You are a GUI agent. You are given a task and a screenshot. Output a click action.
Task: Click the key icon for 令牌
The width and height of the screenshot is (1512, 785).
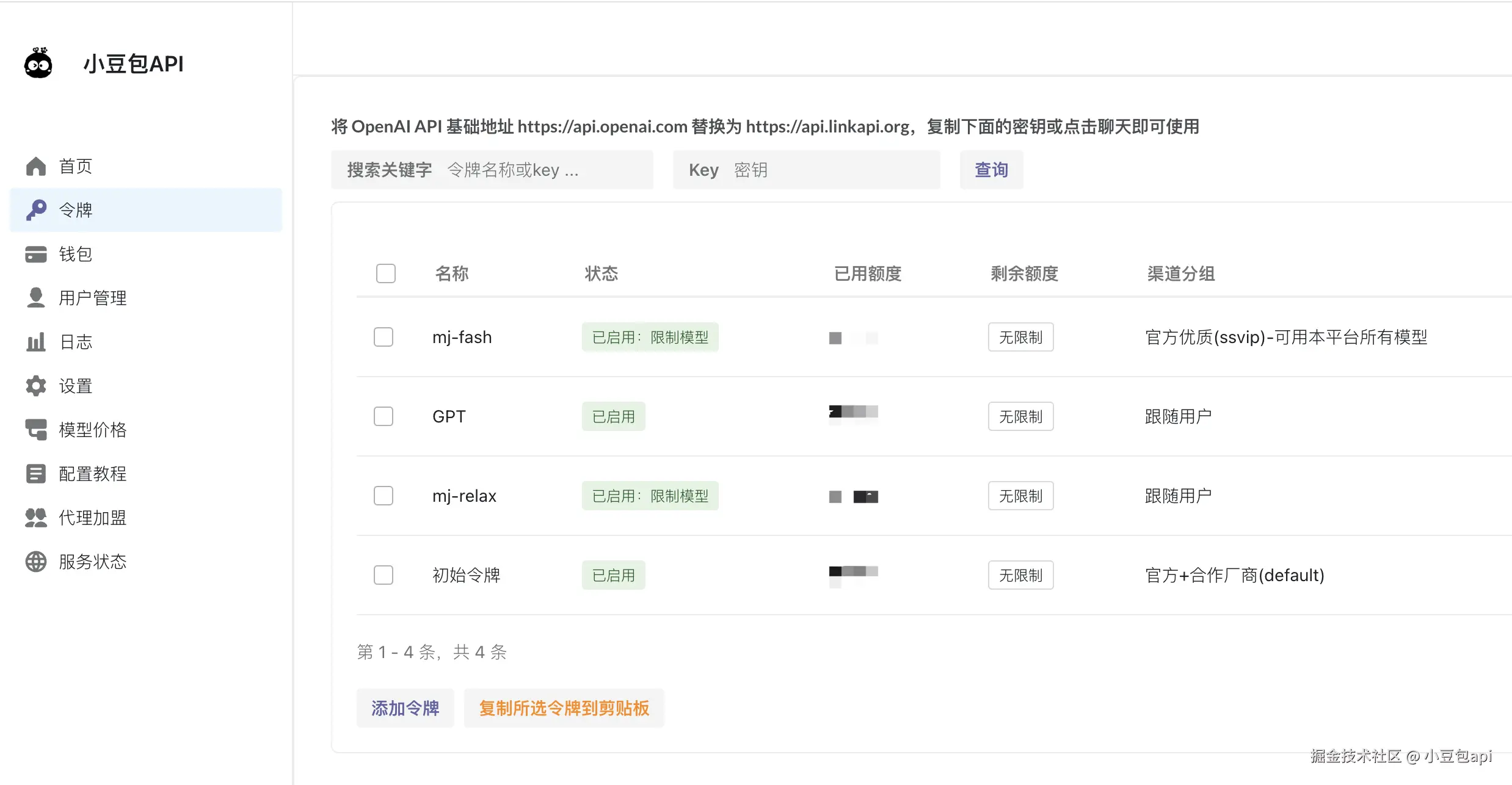[36, 210]
